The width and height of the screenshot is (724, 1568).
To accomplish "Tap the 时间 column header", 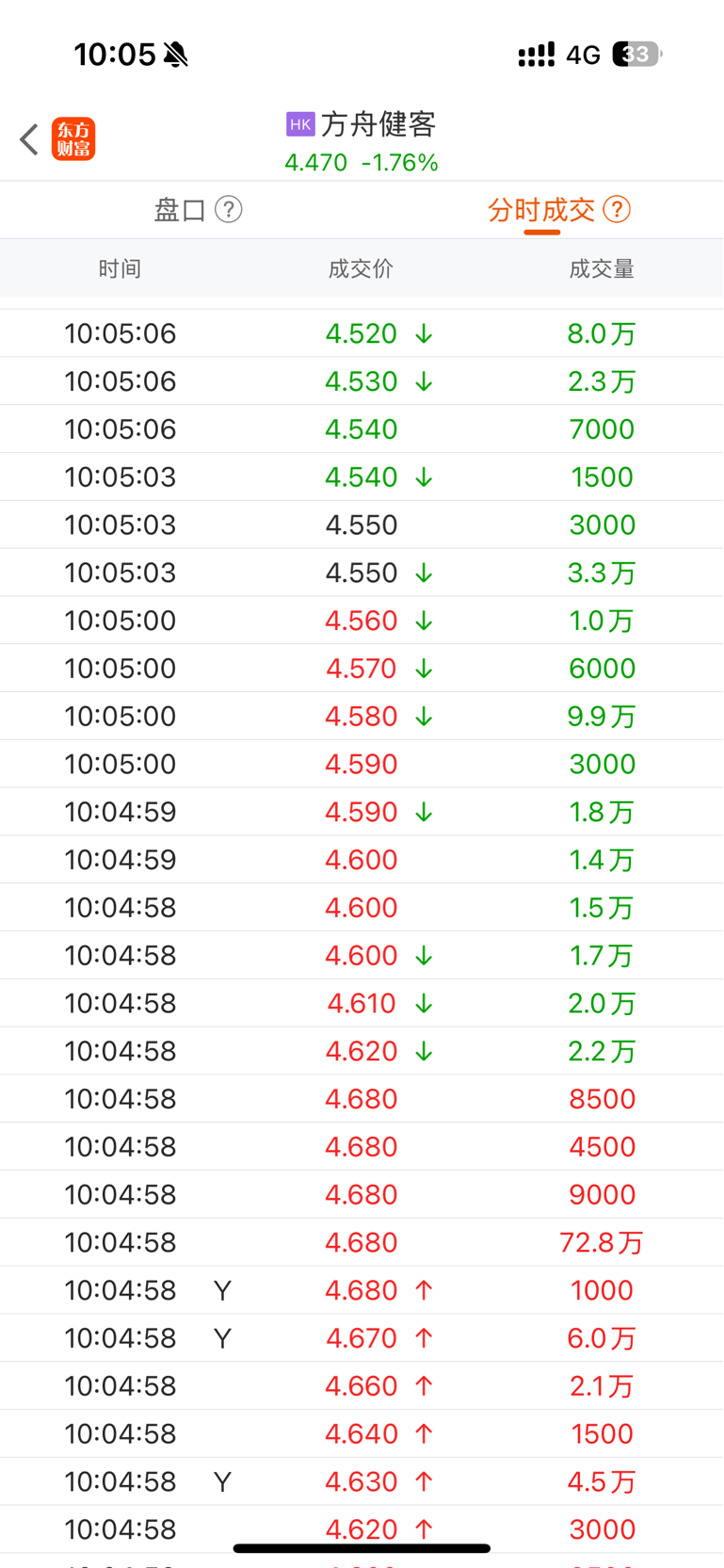I will [120, 269].
